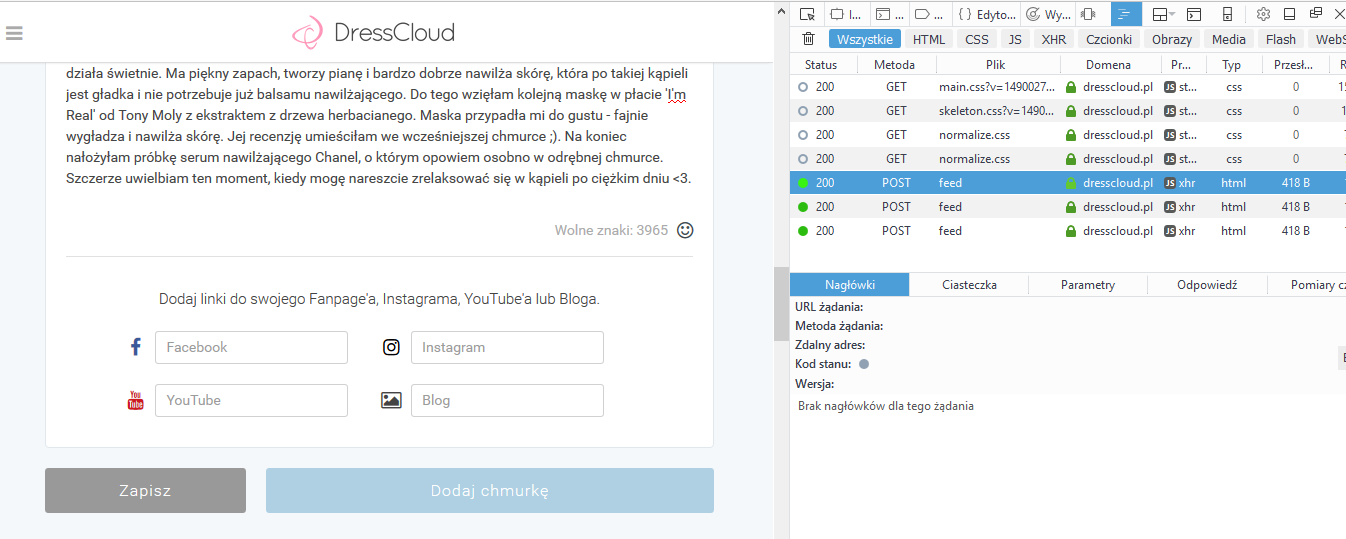Focus the Instagram link input field
This screenshot has width=1346, height=539.
[507, 347]
